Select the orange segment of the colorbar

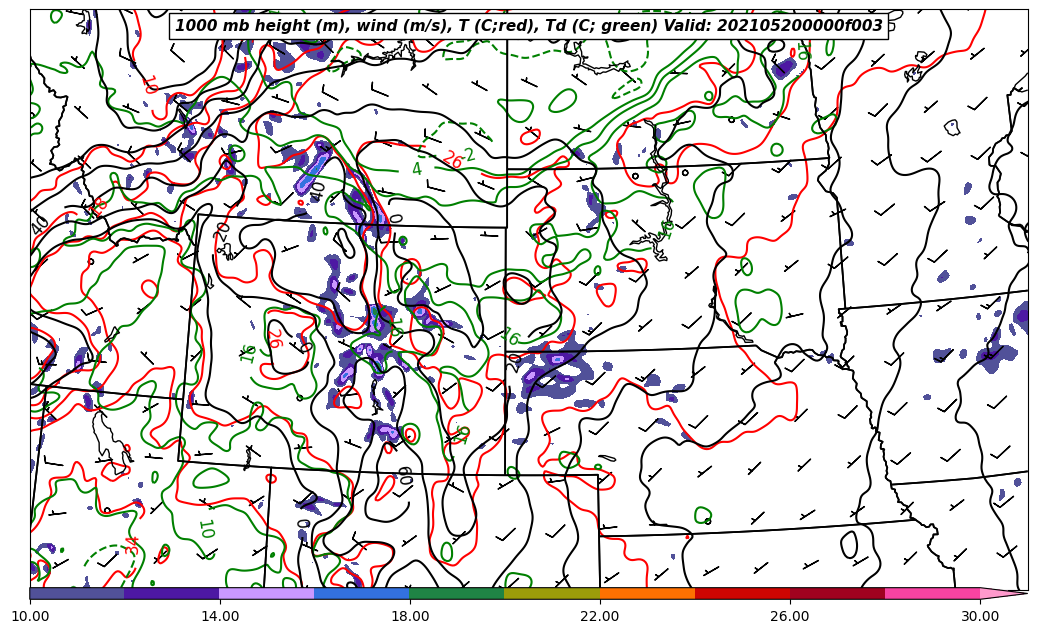point(647,593)
